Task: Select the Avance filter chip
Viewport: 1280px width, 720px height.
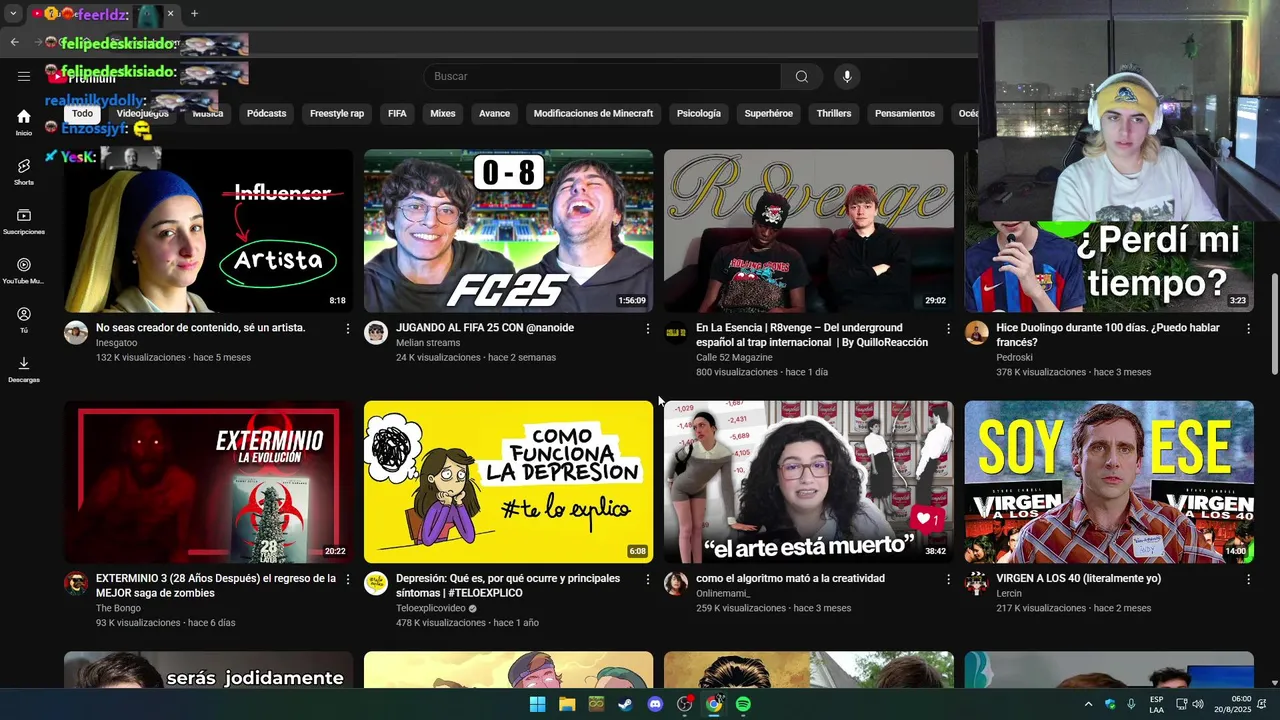Action: (x=494, y=113)
